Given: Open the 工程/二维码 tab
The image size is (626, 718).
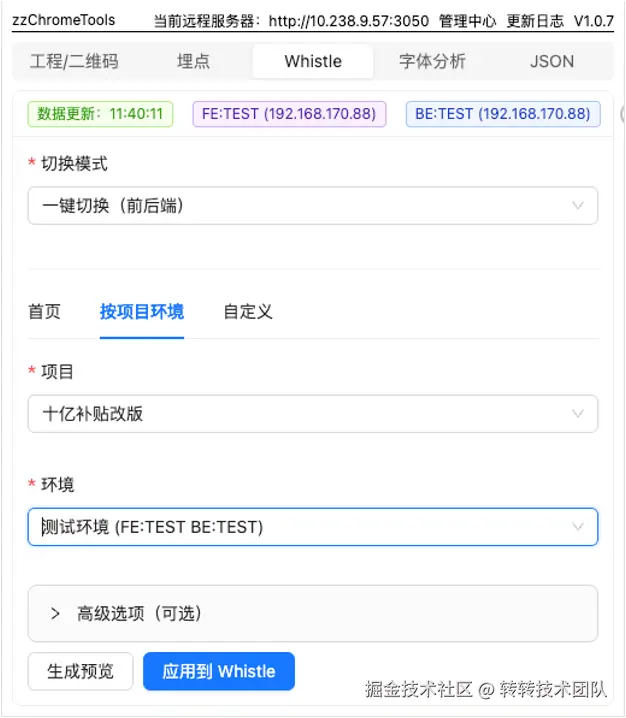Looking at the screenshot, I should pos(76,61).
